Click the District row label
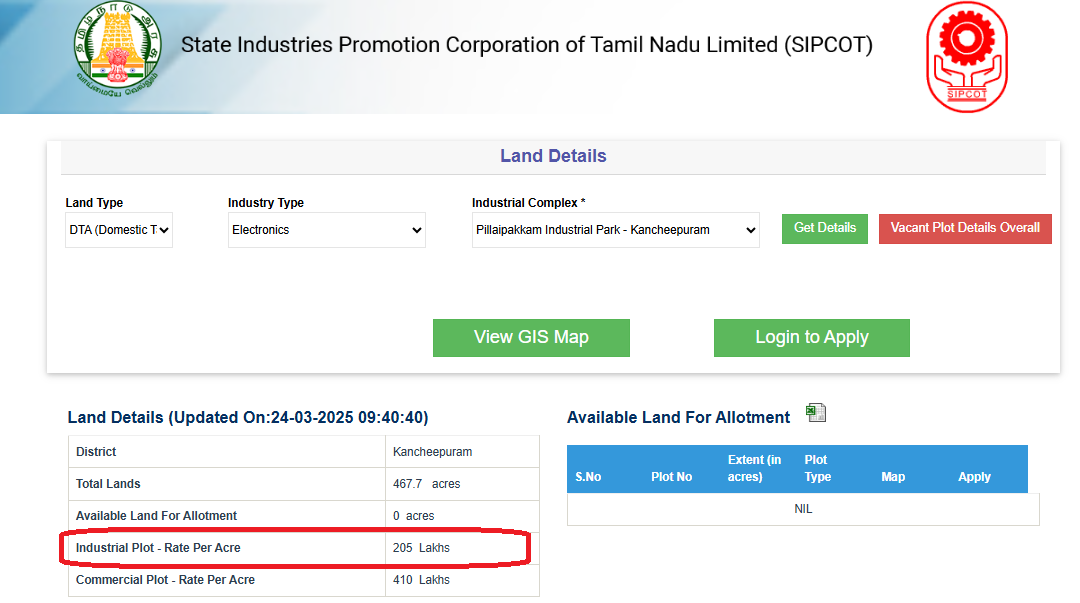Viewport: 1080px width, 603px height. [96, 452]
